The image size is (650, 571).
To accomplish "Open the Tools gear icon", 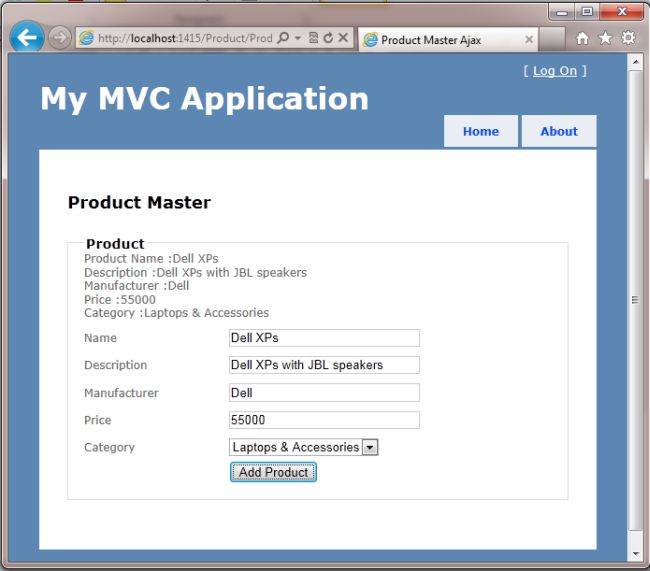I will [628, 38].
